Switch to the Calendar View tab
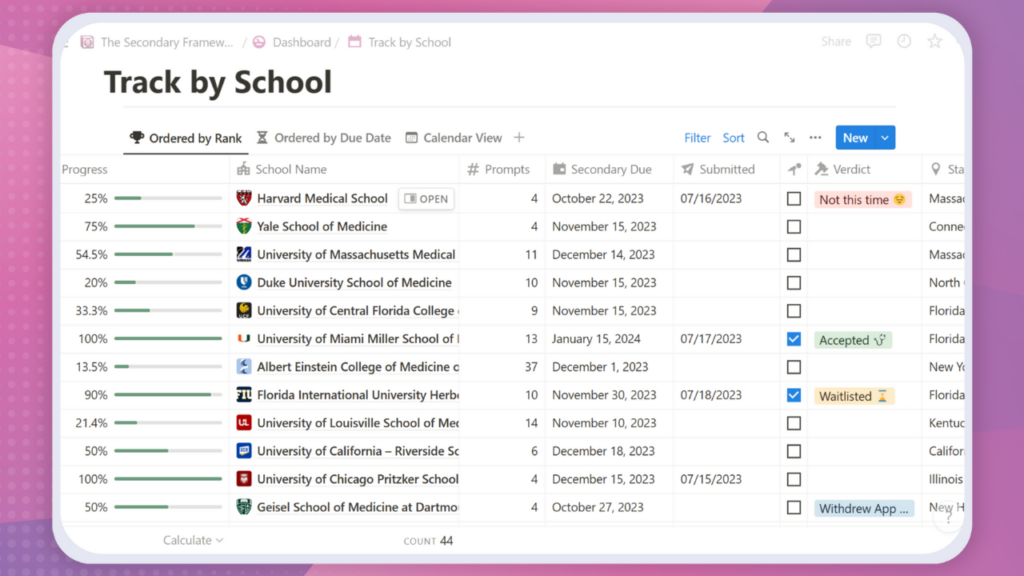Viewport: 1024px width, 576px height. coord(453,138)
